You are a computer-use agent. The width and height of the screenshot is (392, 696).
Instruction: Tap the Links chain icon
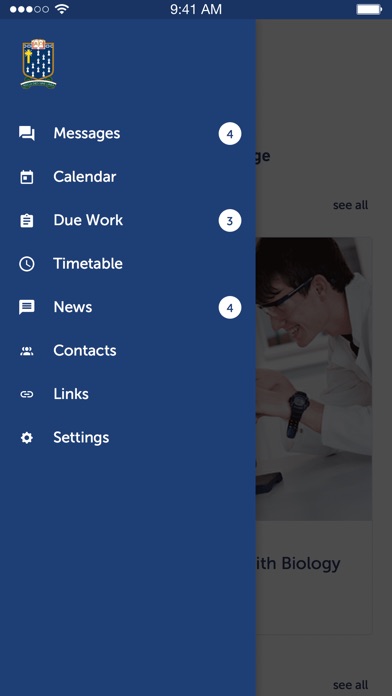point(27,394)
